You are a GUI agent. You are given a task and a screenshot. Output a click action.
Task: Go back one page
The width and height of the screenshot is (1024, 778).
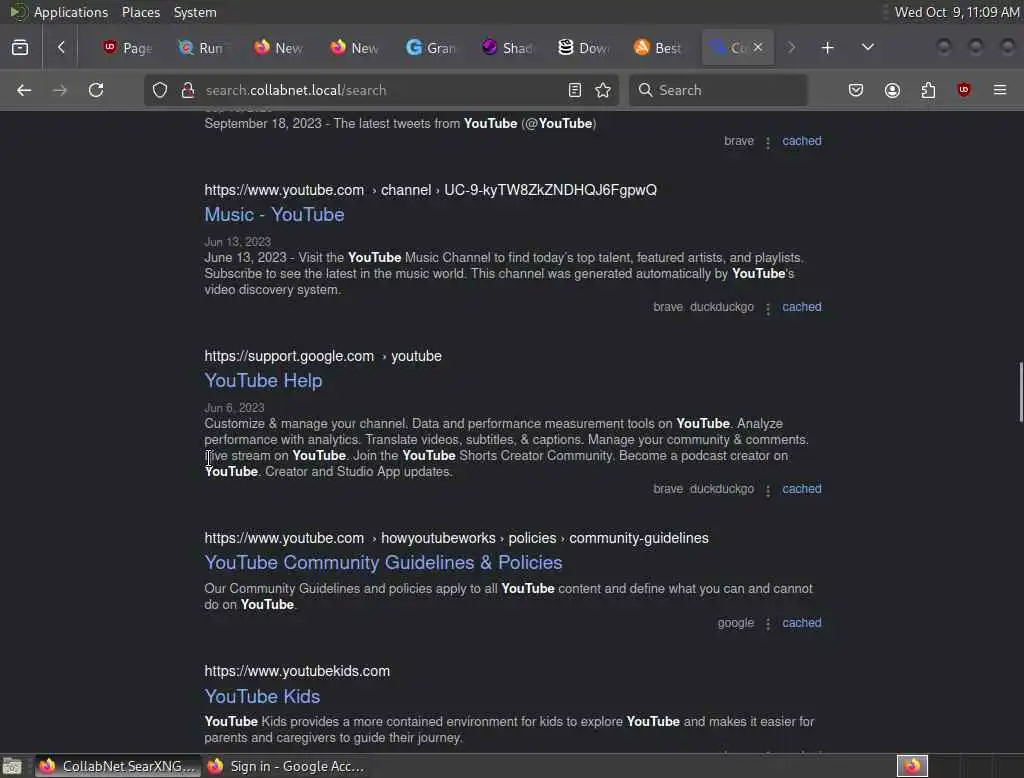(24, 90)
